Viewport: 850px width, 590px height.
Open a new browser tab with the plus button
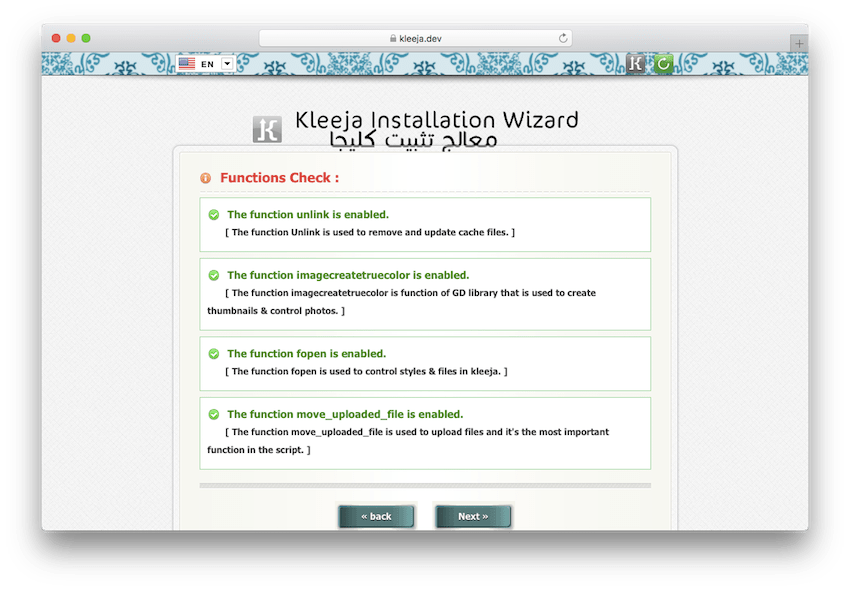click(799, 43)
